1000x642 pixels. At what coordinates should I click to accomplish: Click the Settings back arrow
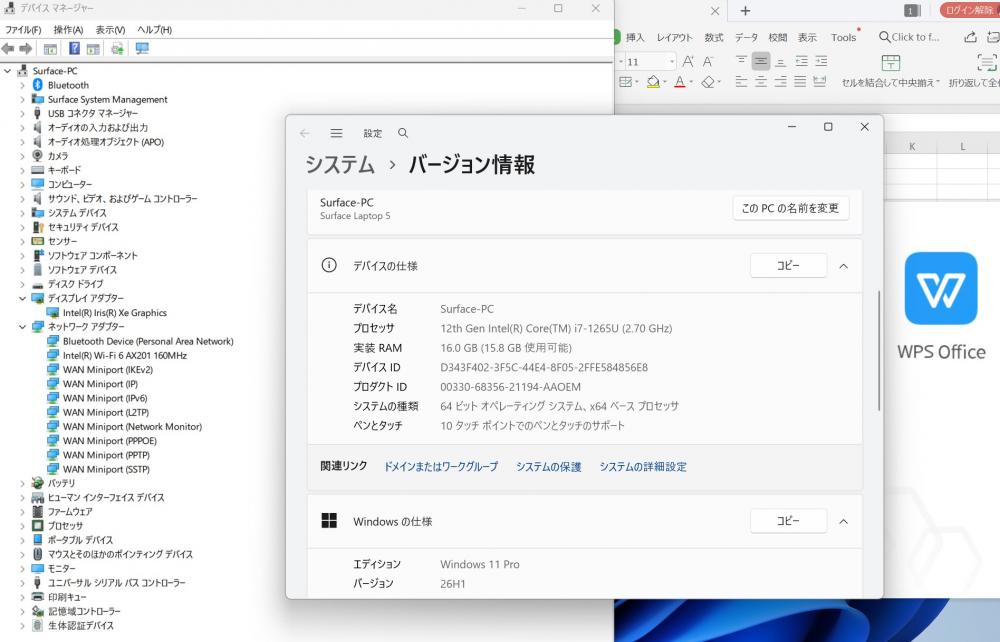tap(304, 133)
